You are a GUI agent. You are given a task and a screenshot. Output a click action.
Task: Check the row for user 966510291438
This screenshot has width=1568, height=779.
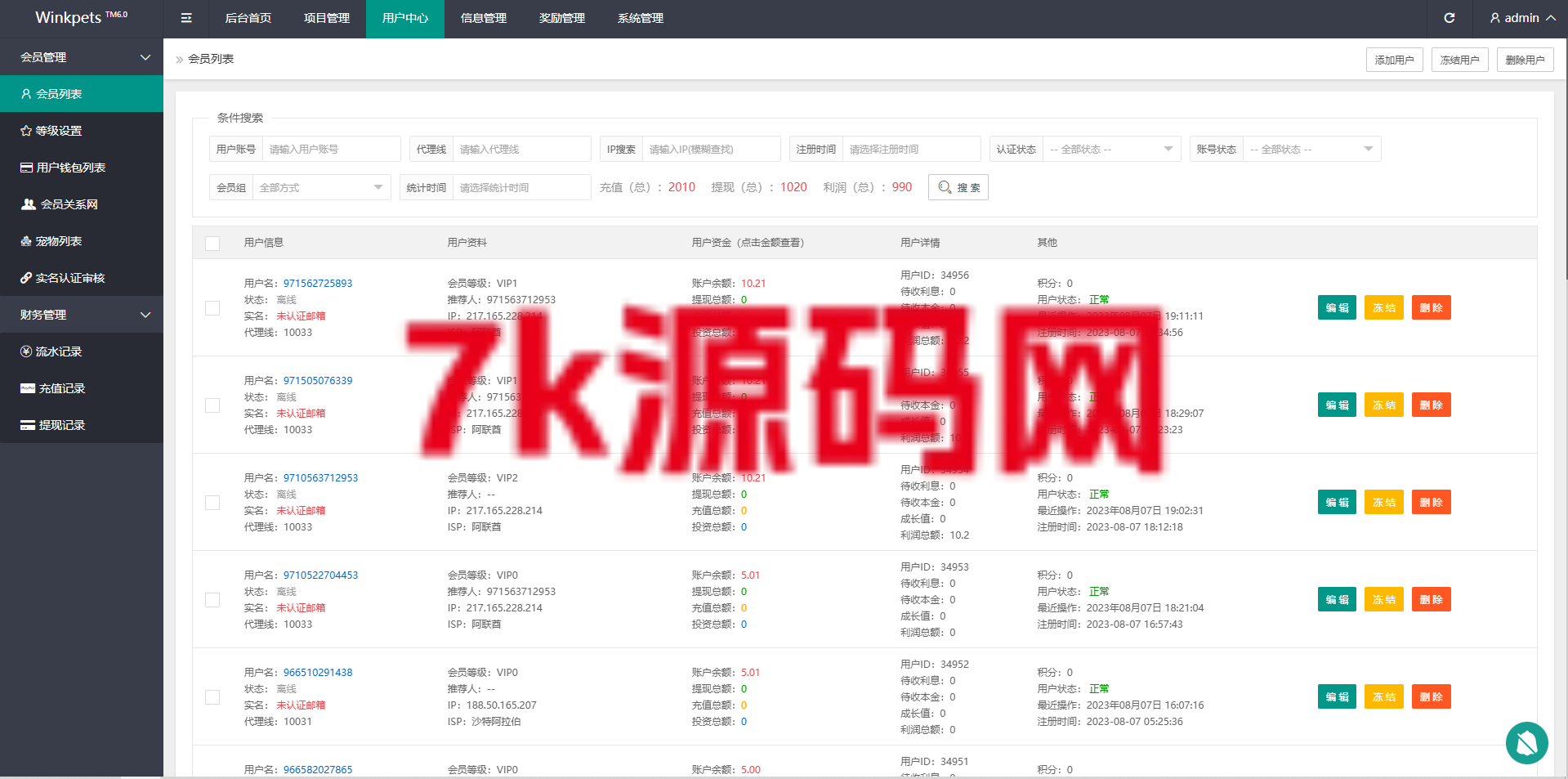pyautogui.click(x=212, y=697)
